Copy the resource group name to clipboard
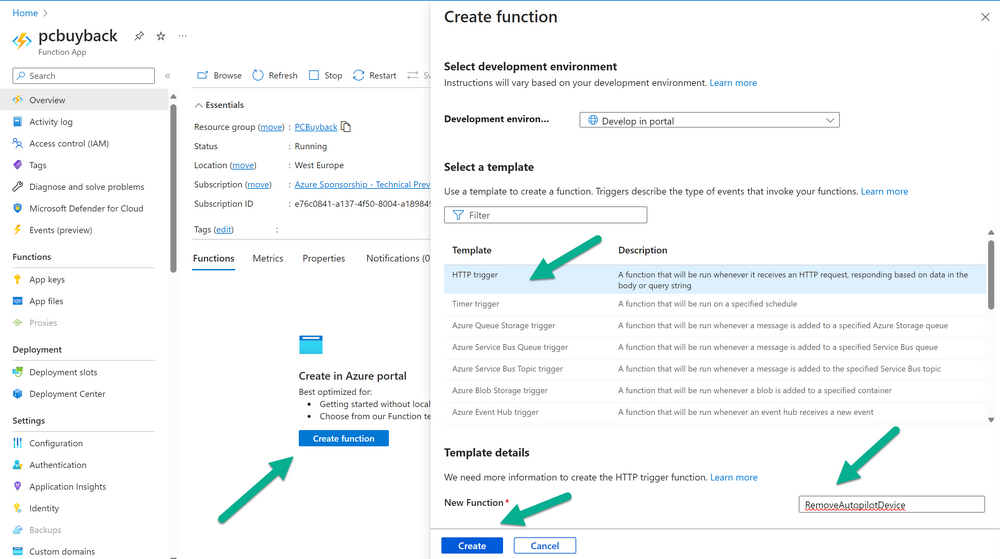This screenshot has height=559, width=1000. coord(346,127)
